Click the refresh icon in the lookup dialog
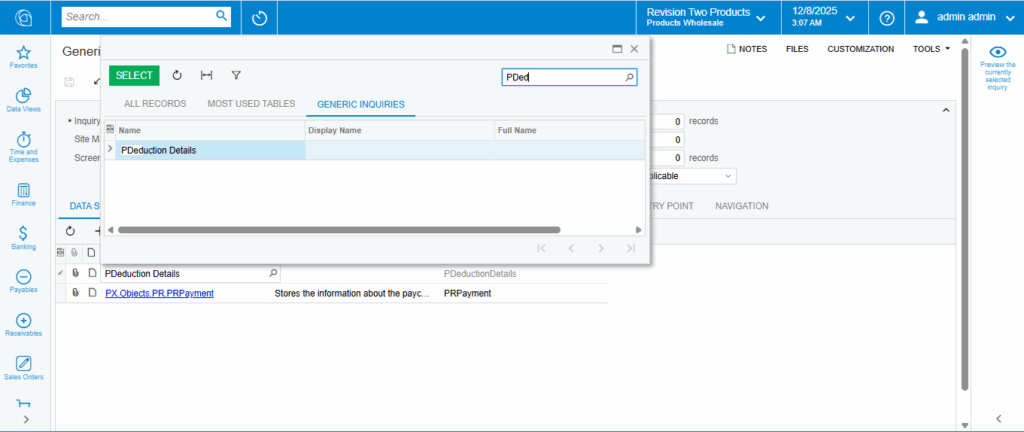1024x432 pixels. pos(177,75)
